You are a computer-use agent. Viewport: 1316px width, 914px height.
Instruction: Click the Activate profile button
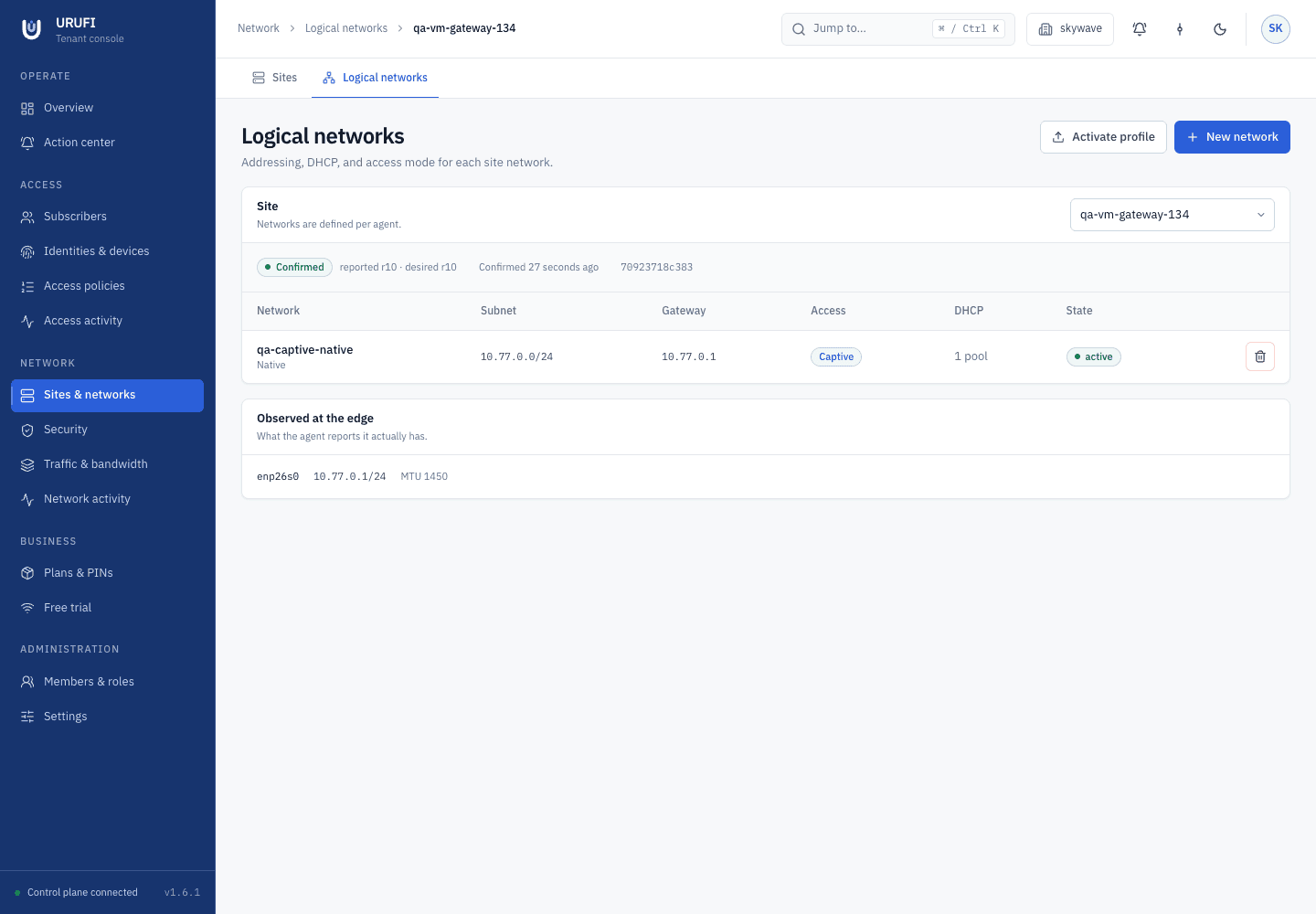point(1103,137)
